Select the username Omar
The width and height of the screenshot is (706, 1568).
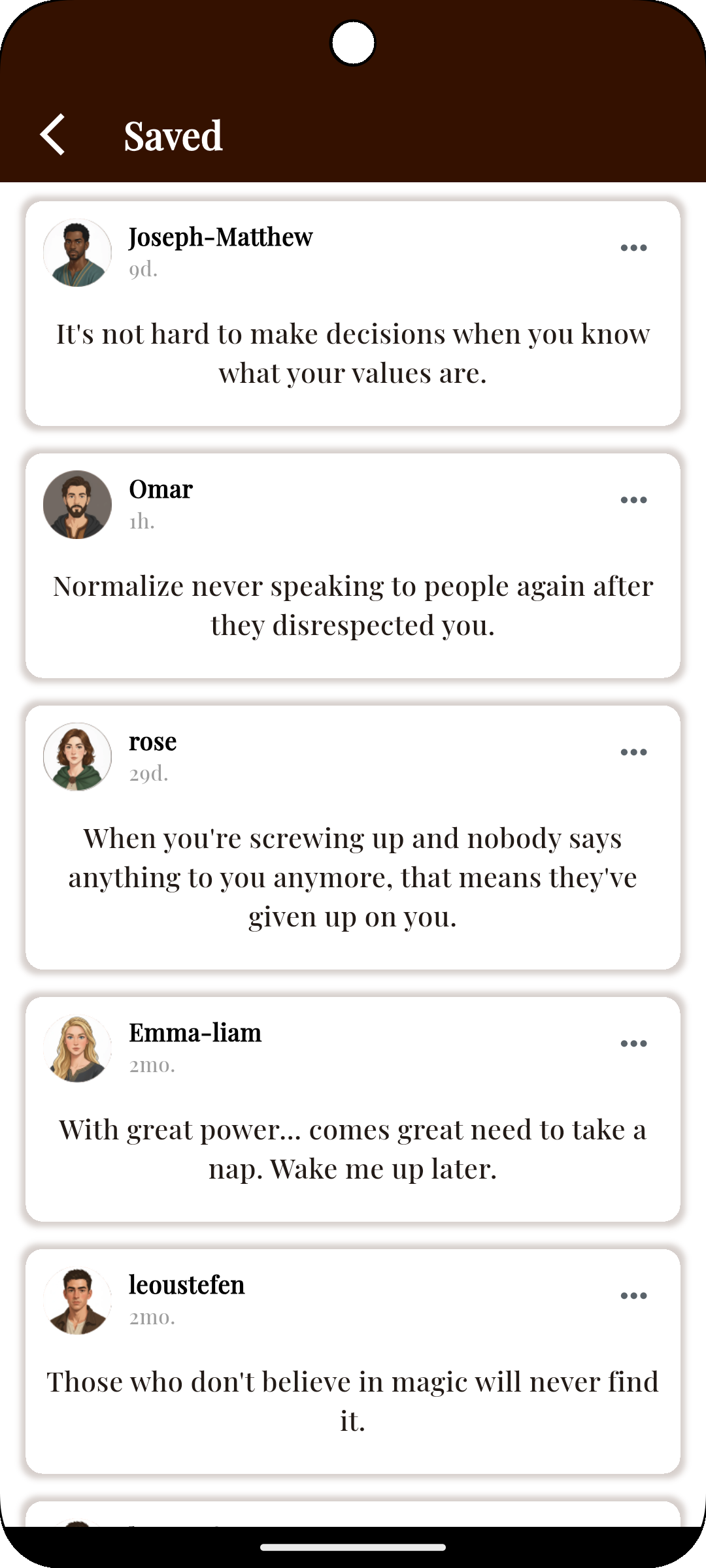pos(160,489)
